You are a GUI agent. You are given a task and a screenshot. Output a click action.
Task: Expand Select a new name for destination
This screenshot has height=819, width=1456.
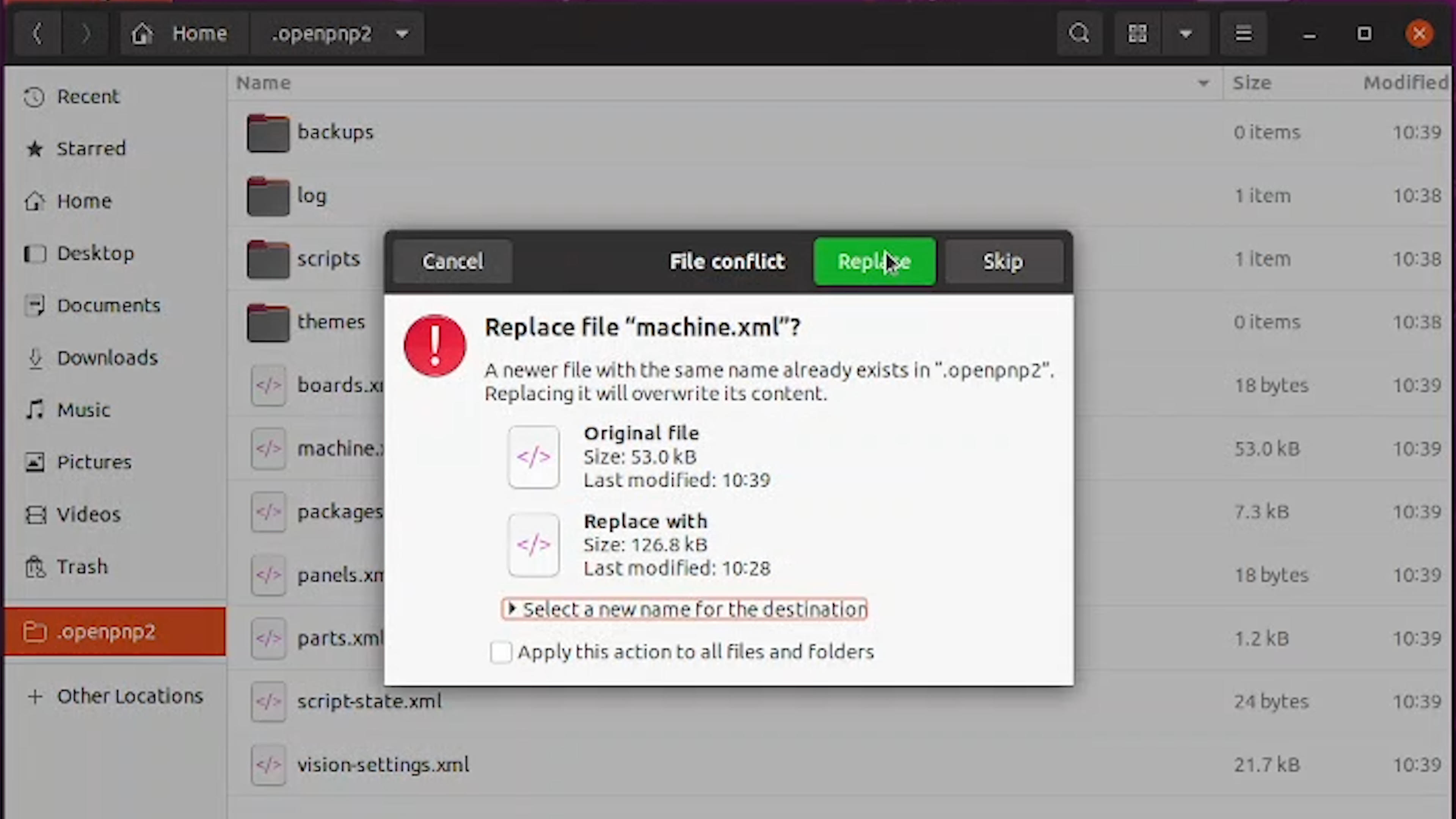tap(684, 609)
